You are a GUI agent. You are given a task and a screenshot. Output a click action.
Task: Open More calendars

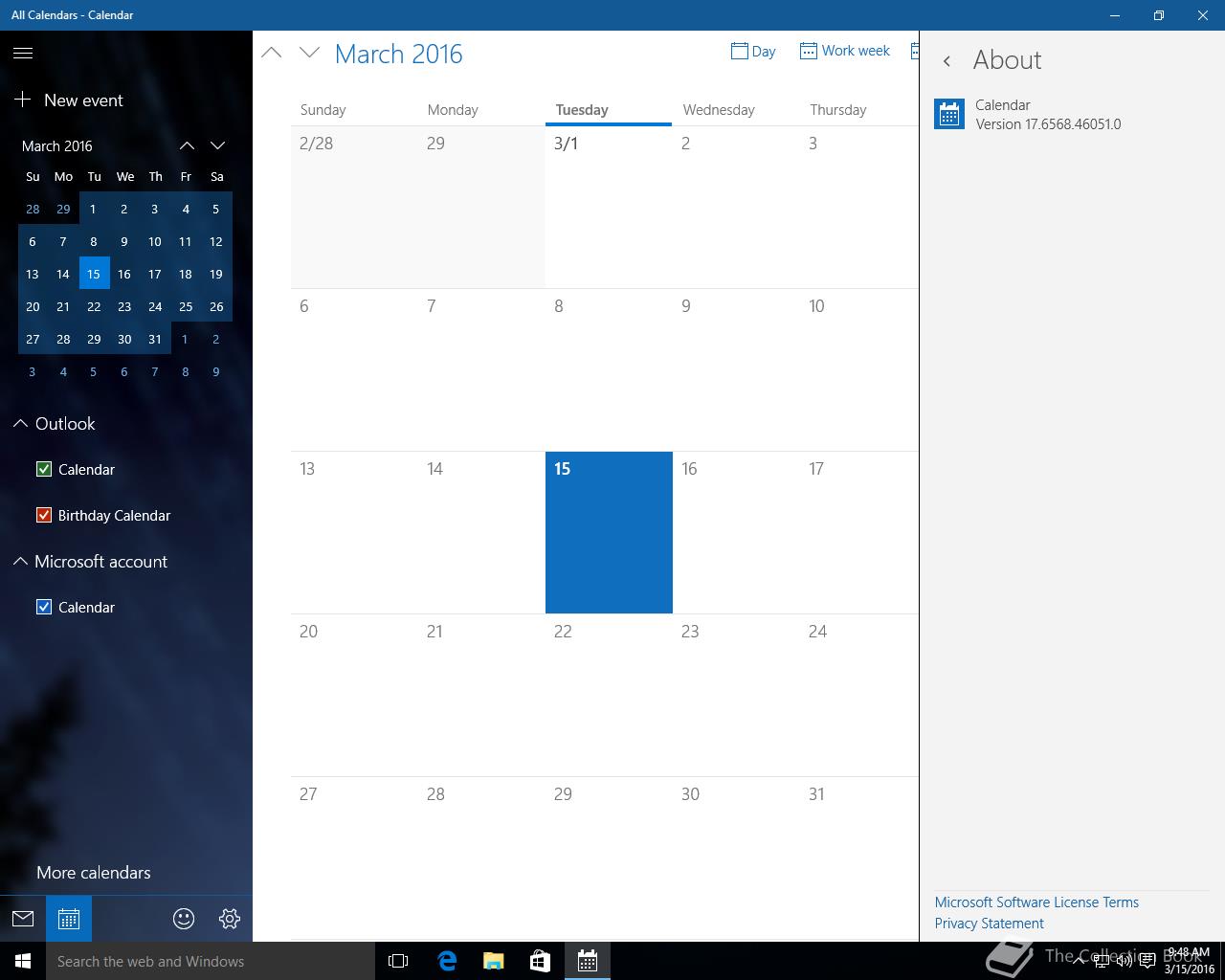[x=94, y=872]
